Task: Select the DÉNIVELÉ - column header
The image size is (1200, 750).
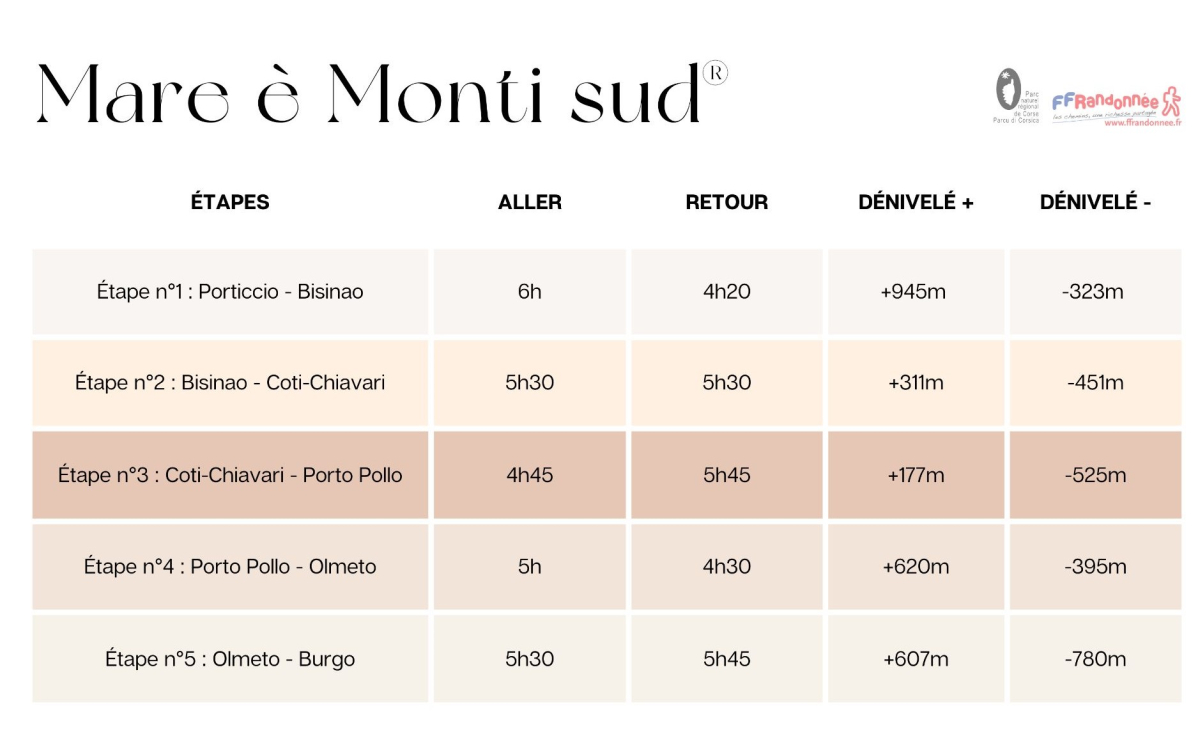Action: [1095, 202]
